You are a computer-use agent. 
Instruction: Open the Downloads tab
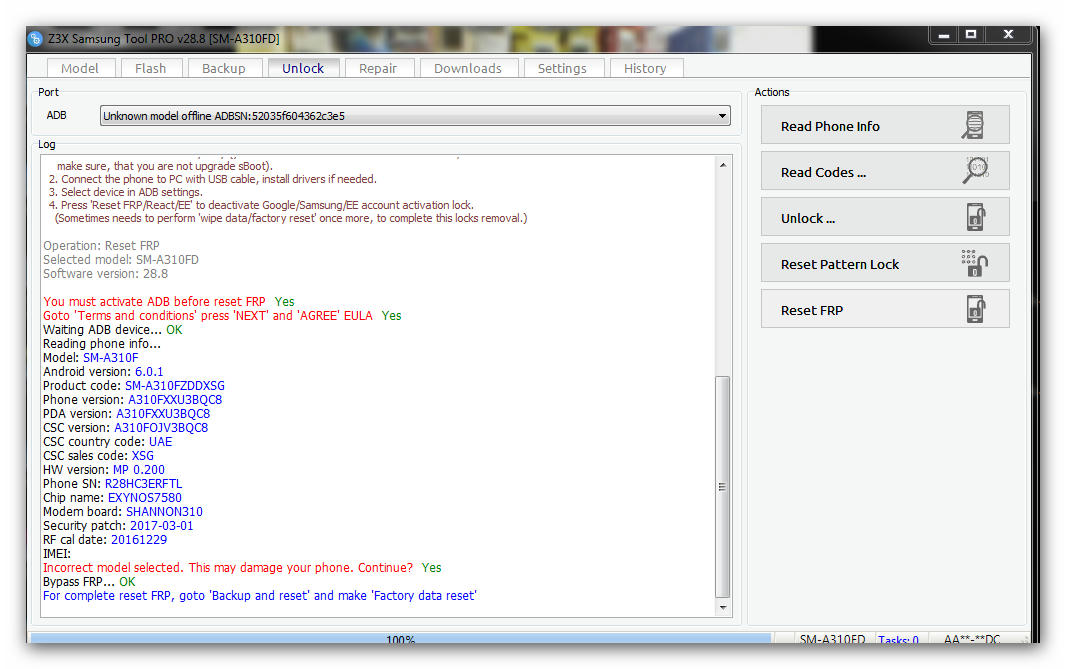tap(468, 68)
